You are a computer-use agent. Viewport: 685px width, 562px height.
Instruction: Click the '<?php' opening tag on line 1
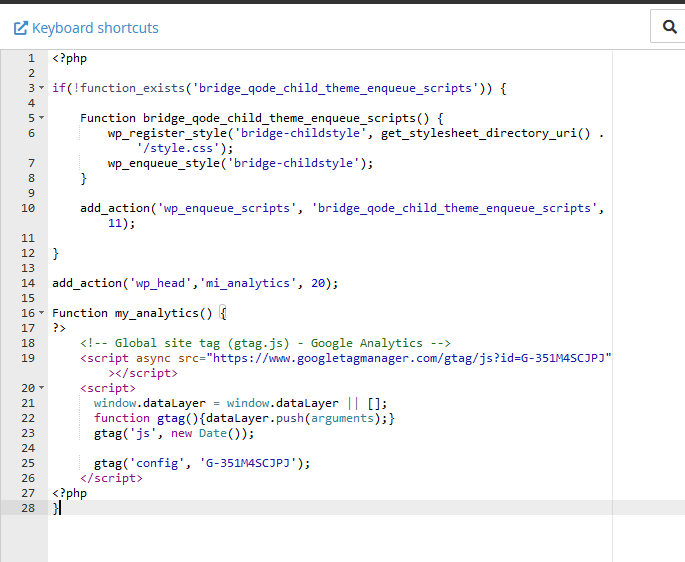(x=69, y=58)
